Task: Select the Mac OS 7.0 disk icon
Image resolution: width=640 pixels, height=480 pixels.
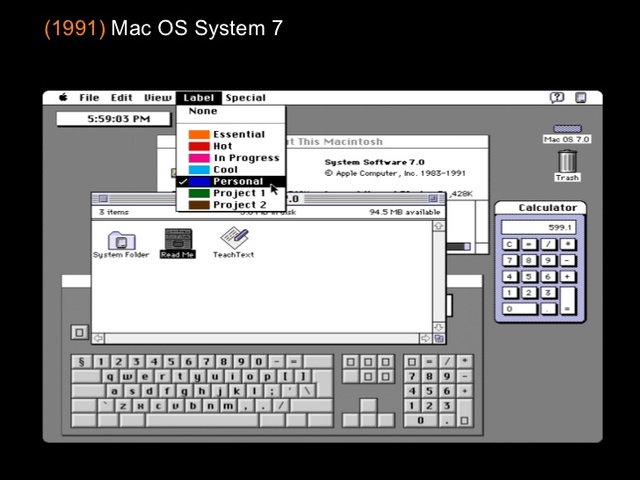Action: coord(567,129)
